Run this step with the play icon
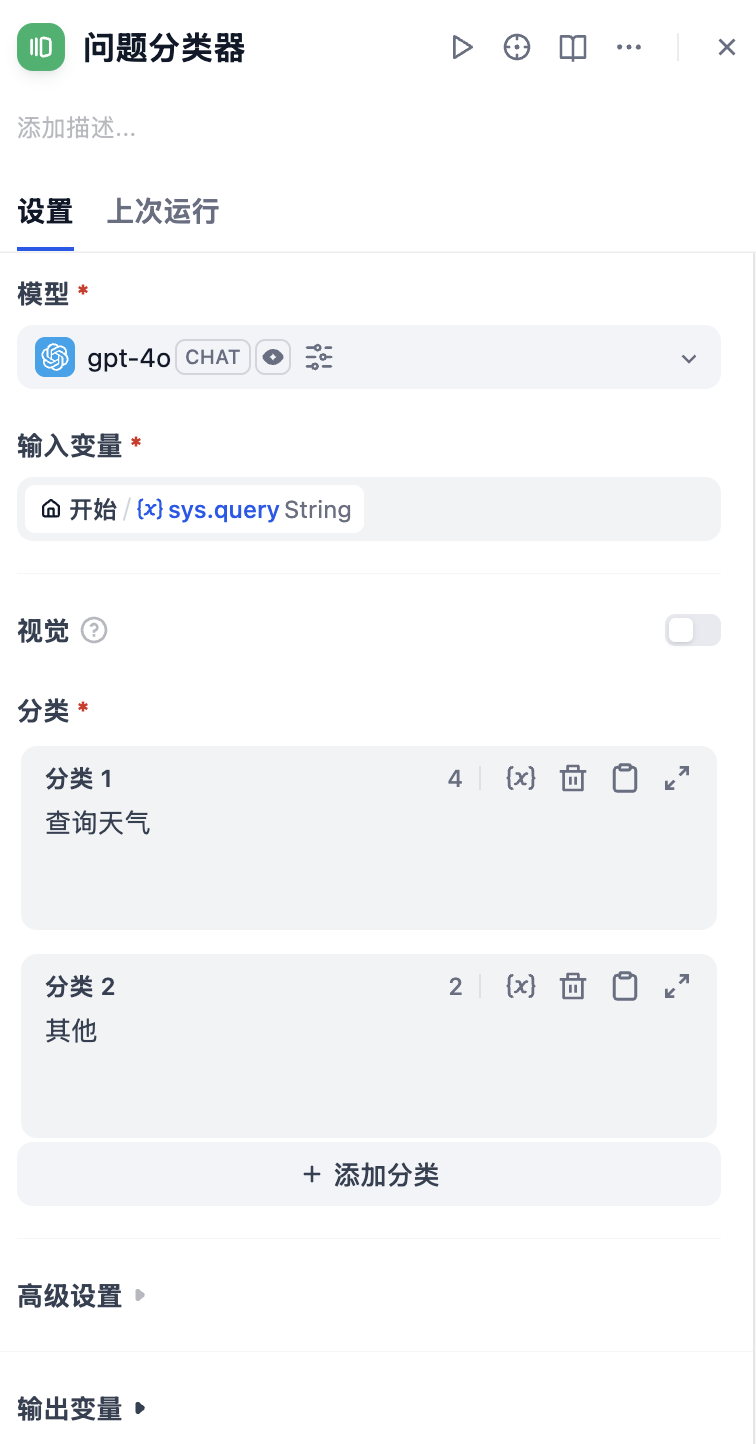This screenshot has width=756, height=1444. coord(461,47)
